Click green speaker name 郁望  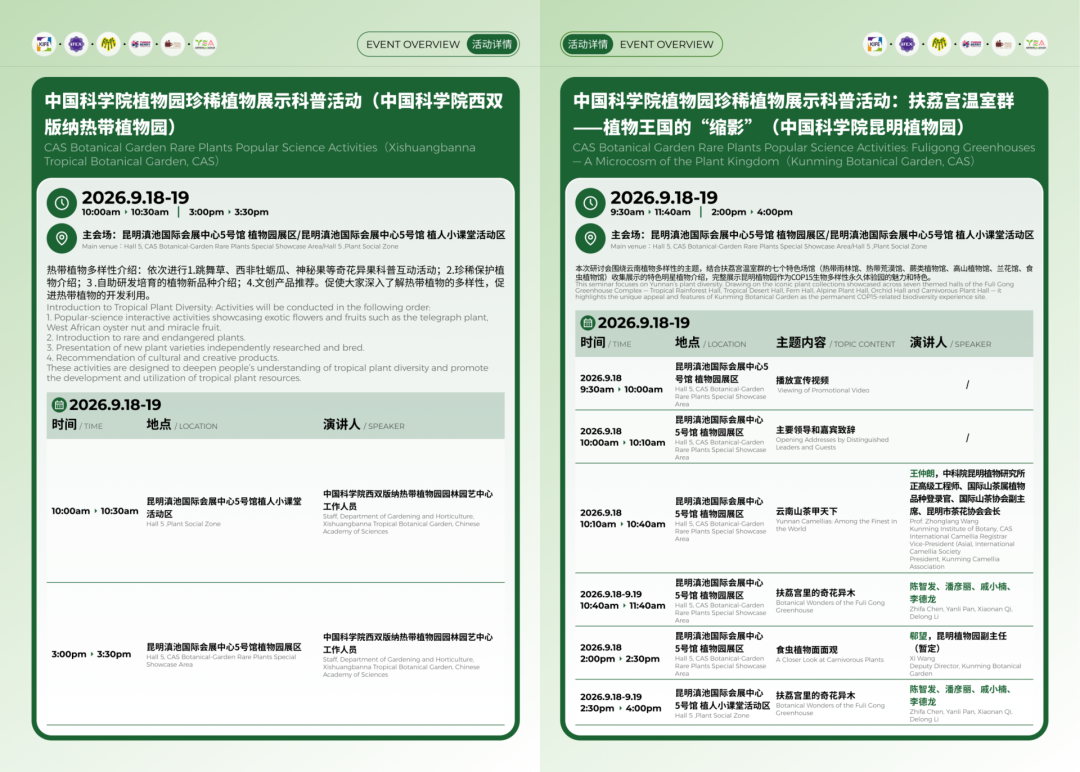tap(918, 636)
